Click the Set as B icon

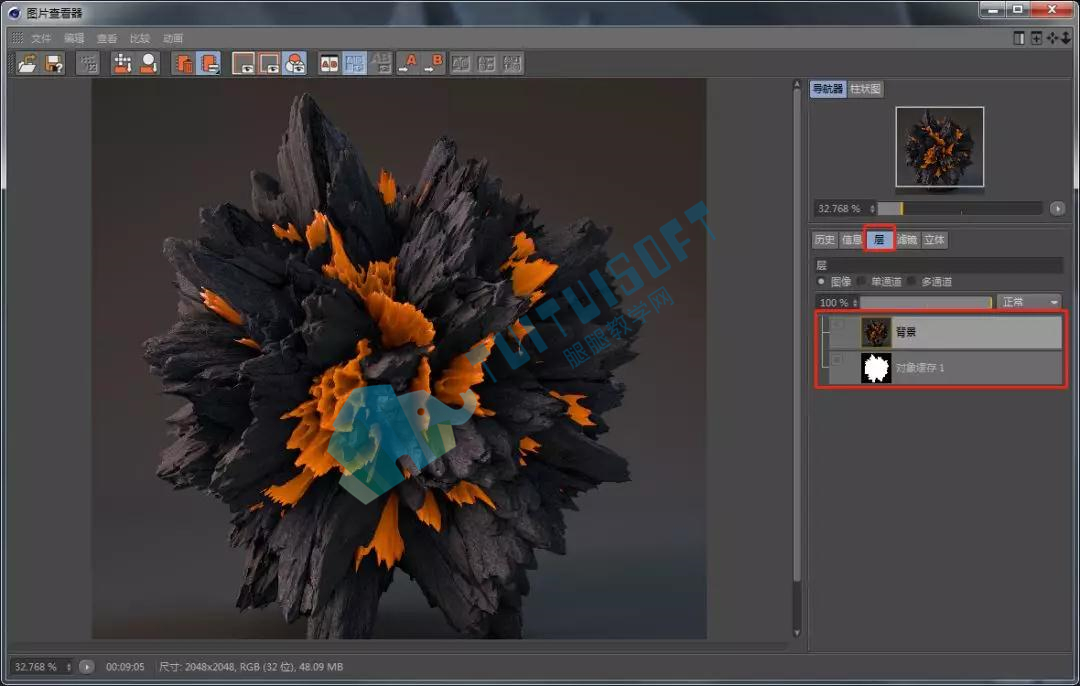(x=434, y=64)
